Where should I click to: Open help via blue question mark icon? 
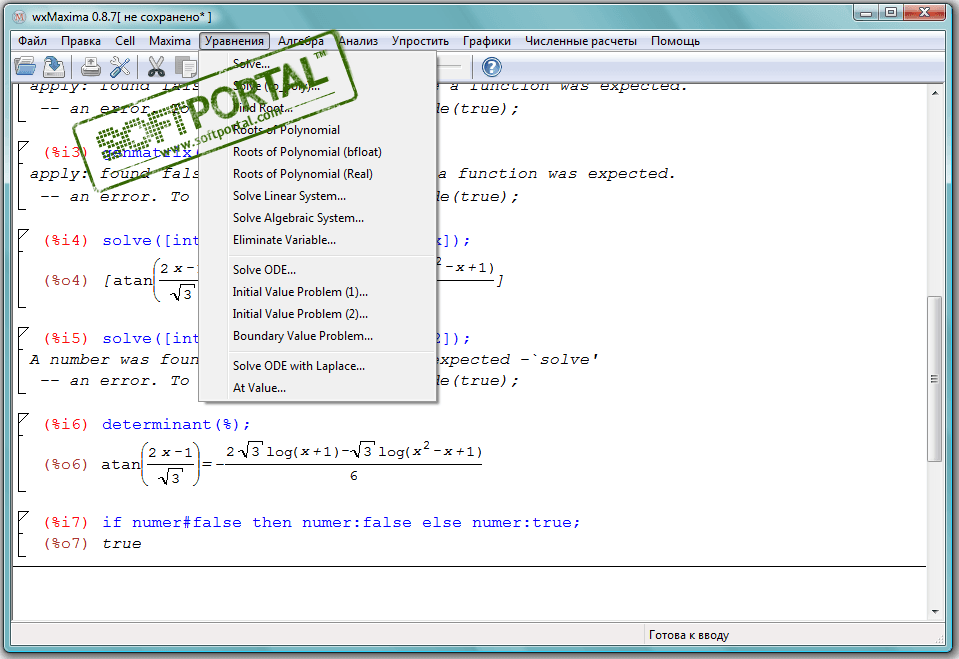pyautogui.click(x=491, y=67)
